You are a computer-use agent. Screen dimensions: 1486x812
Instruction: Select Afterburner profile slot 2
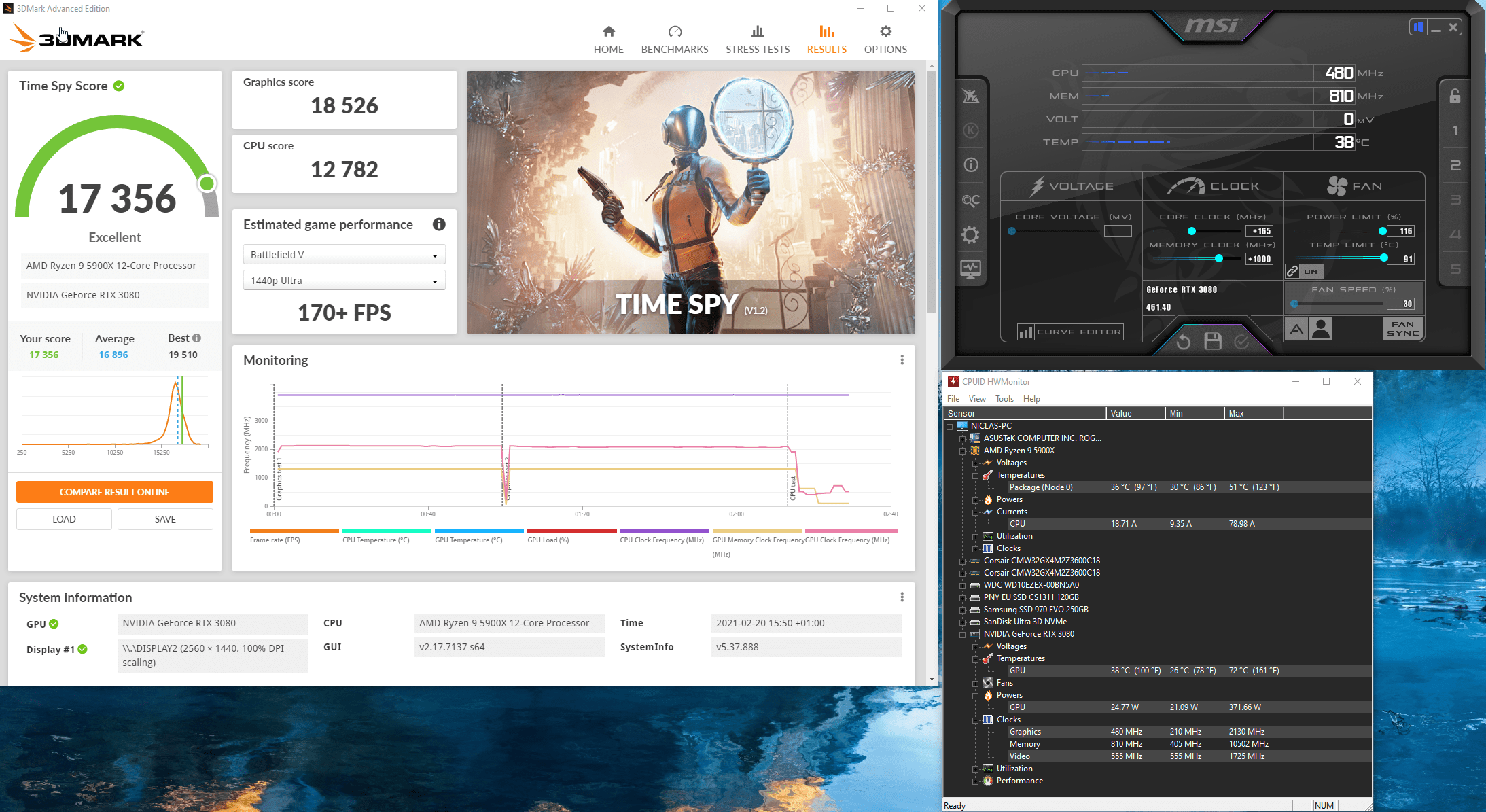[1455, 165]
